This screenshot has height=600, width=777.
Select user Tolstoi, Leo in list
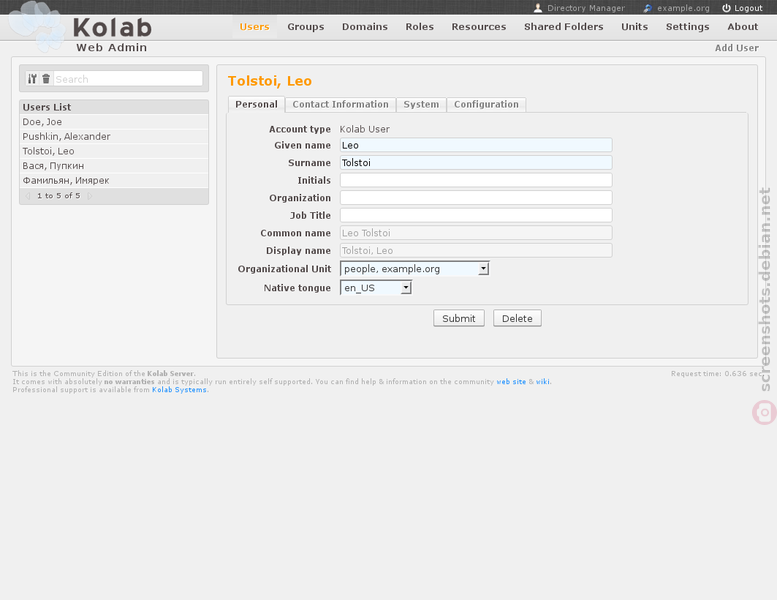point(114,151)
